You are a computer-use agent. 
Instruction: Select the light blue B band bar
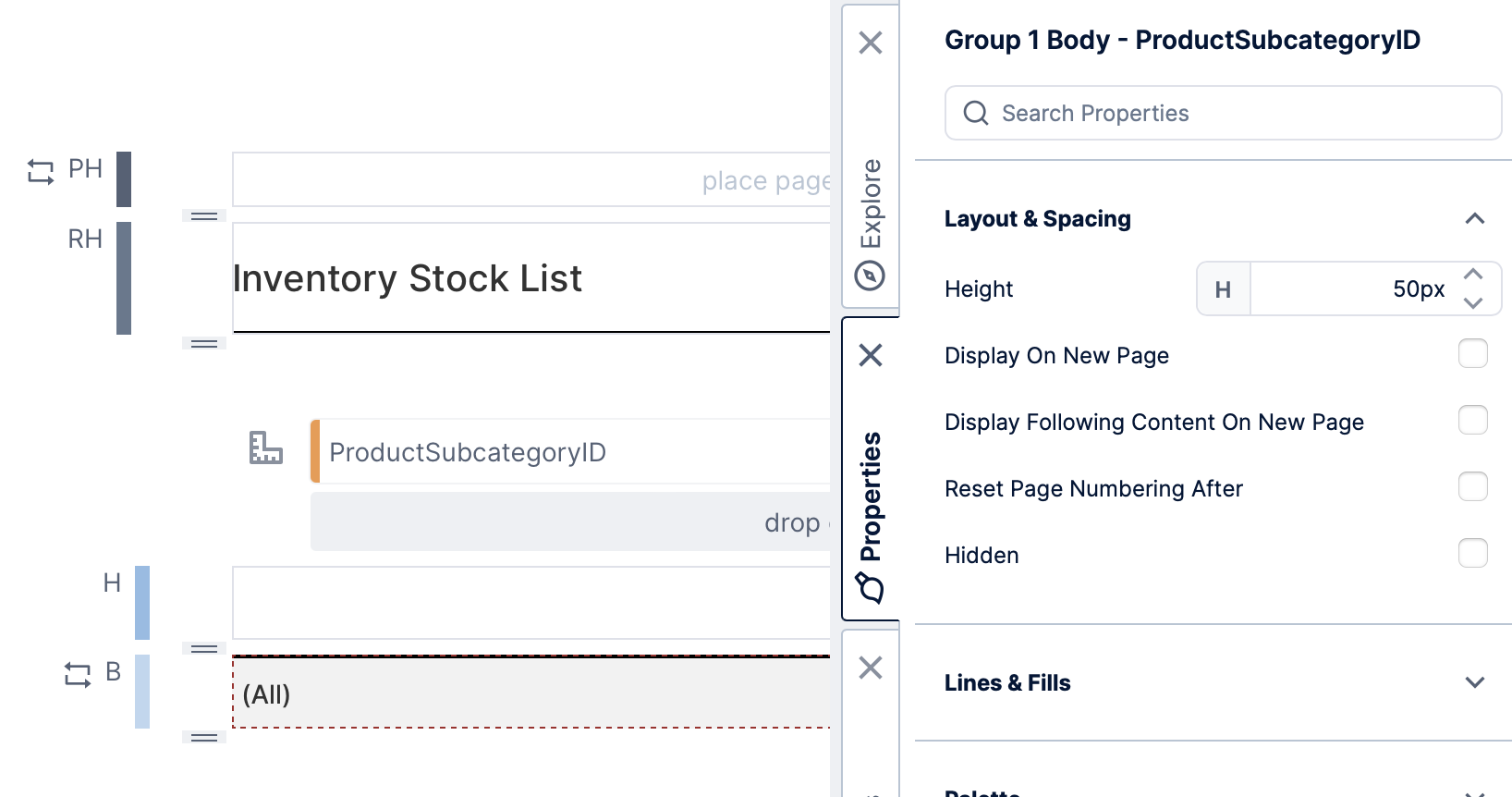pyautogui.click(x=142, y=692)
